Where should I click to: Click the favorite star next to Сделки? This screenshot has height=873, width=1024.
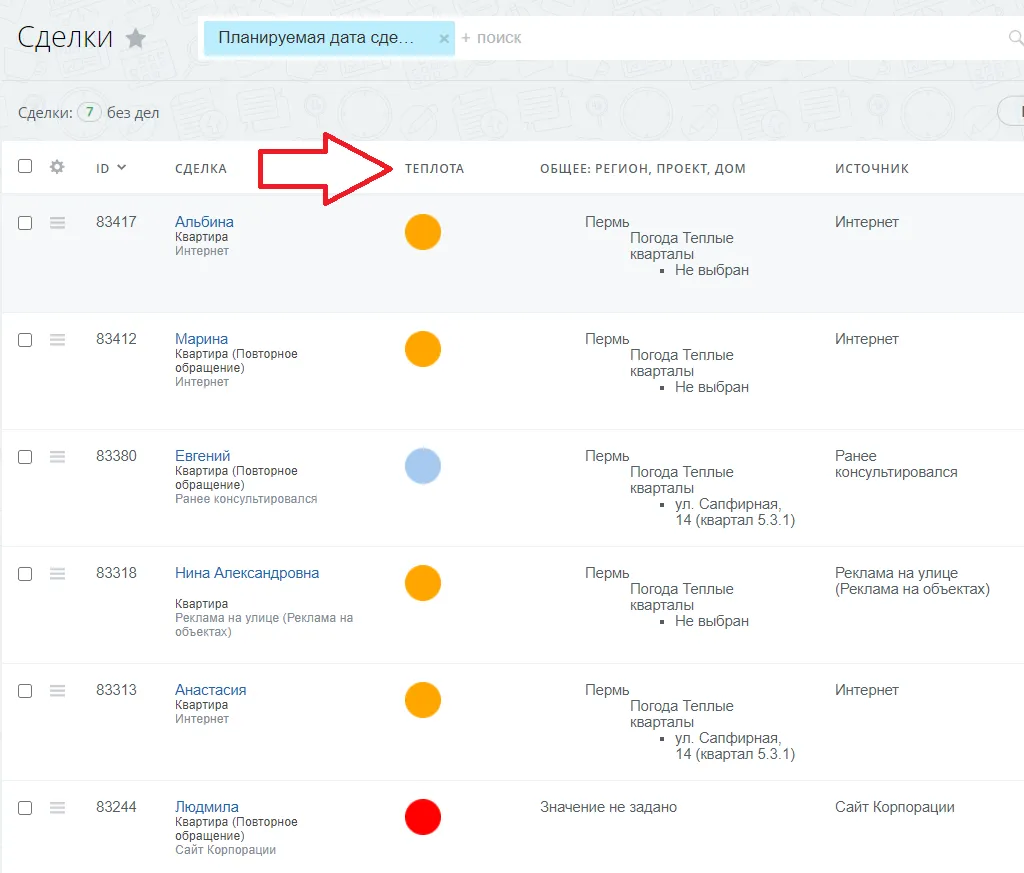coord(136,39)
